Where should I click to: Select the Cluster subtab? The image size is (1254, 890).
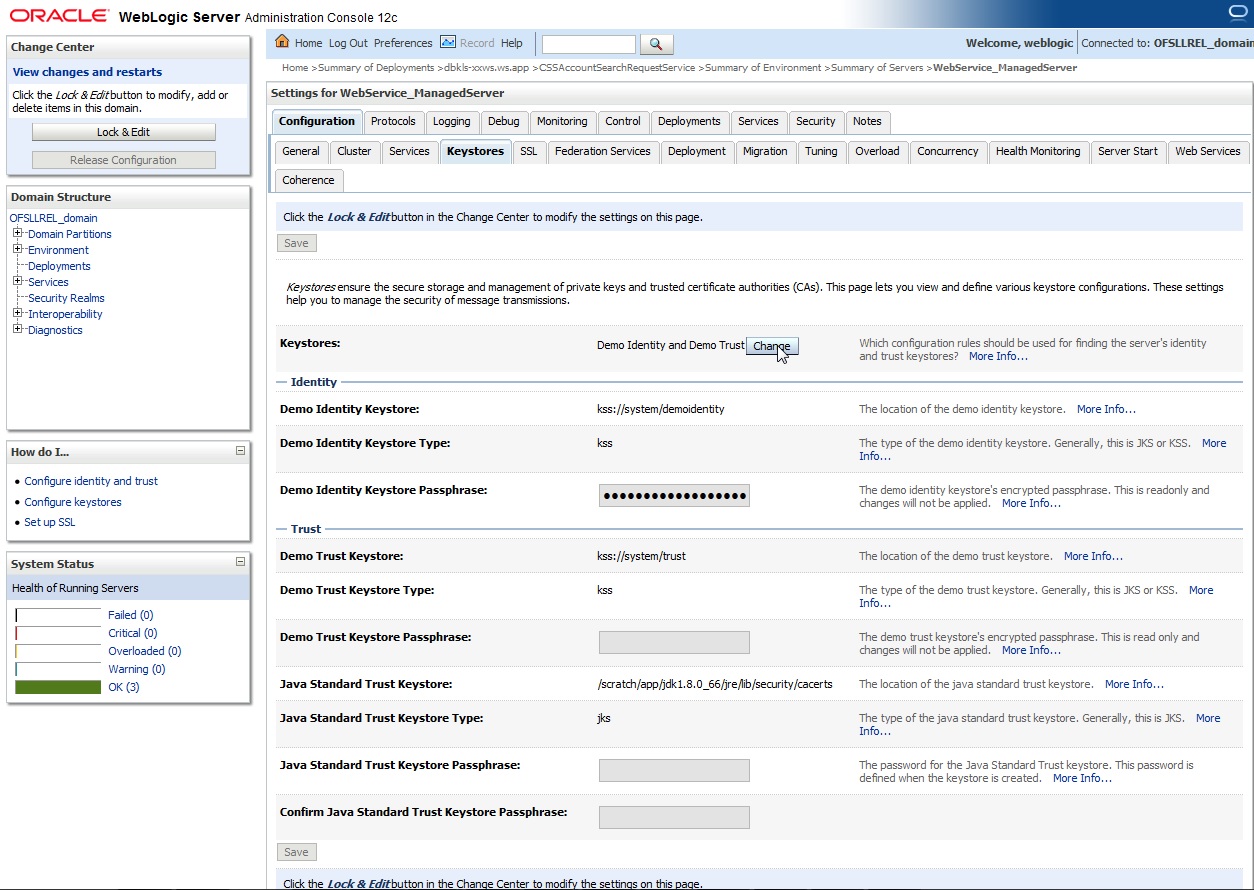pos(354,151)
